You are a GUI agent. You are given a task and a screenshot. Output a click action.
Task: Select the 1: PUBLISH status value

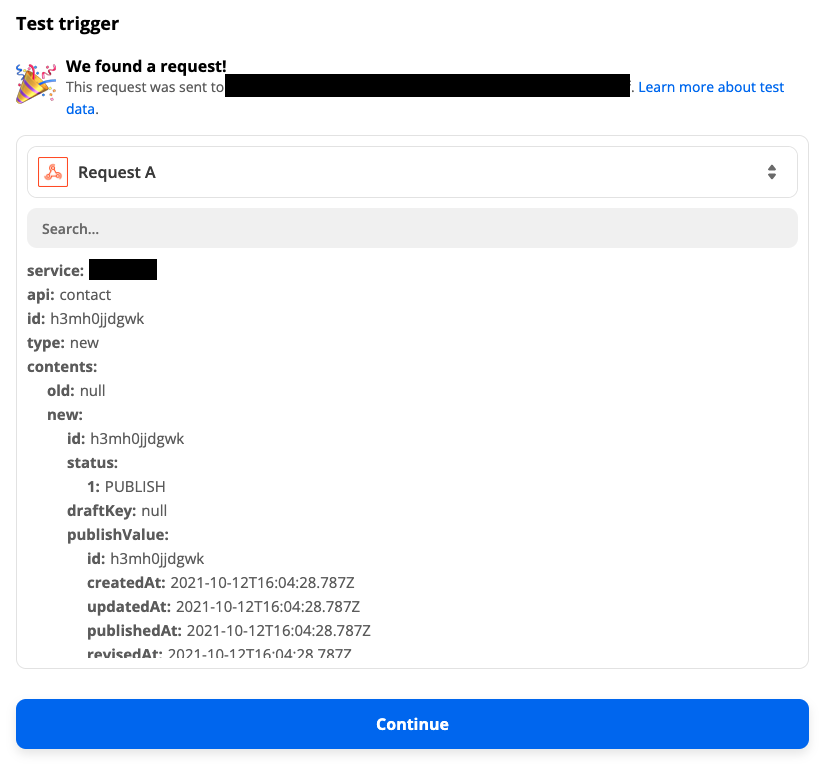click(x=126, y=487)
